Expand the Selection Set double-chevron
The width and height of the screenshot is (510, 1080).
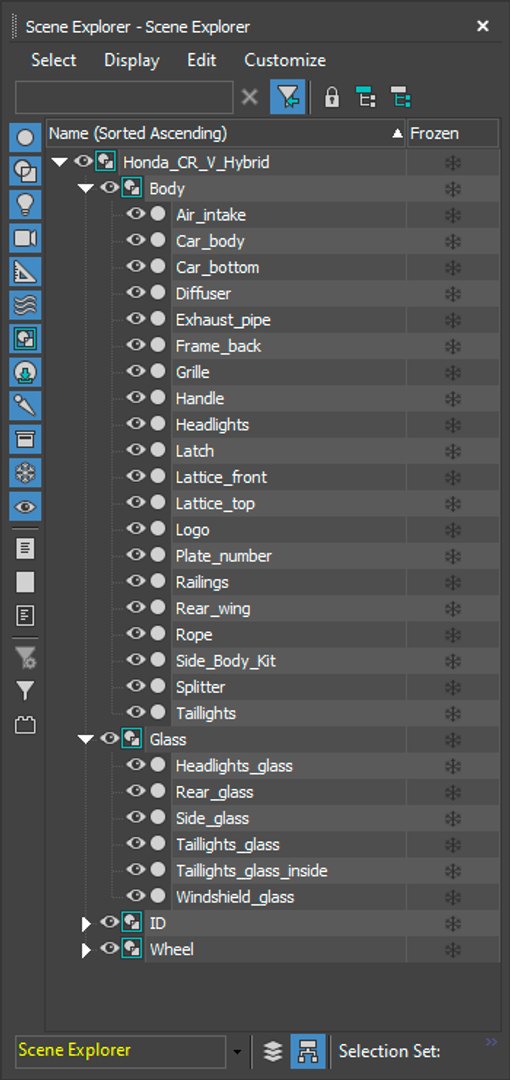point(491,1041)
